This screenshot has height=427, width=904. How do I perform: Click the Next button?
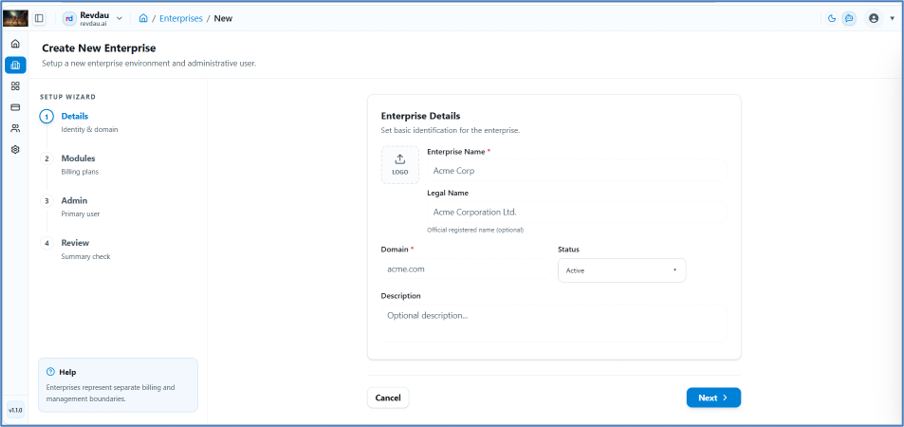[x=713, y=398]
